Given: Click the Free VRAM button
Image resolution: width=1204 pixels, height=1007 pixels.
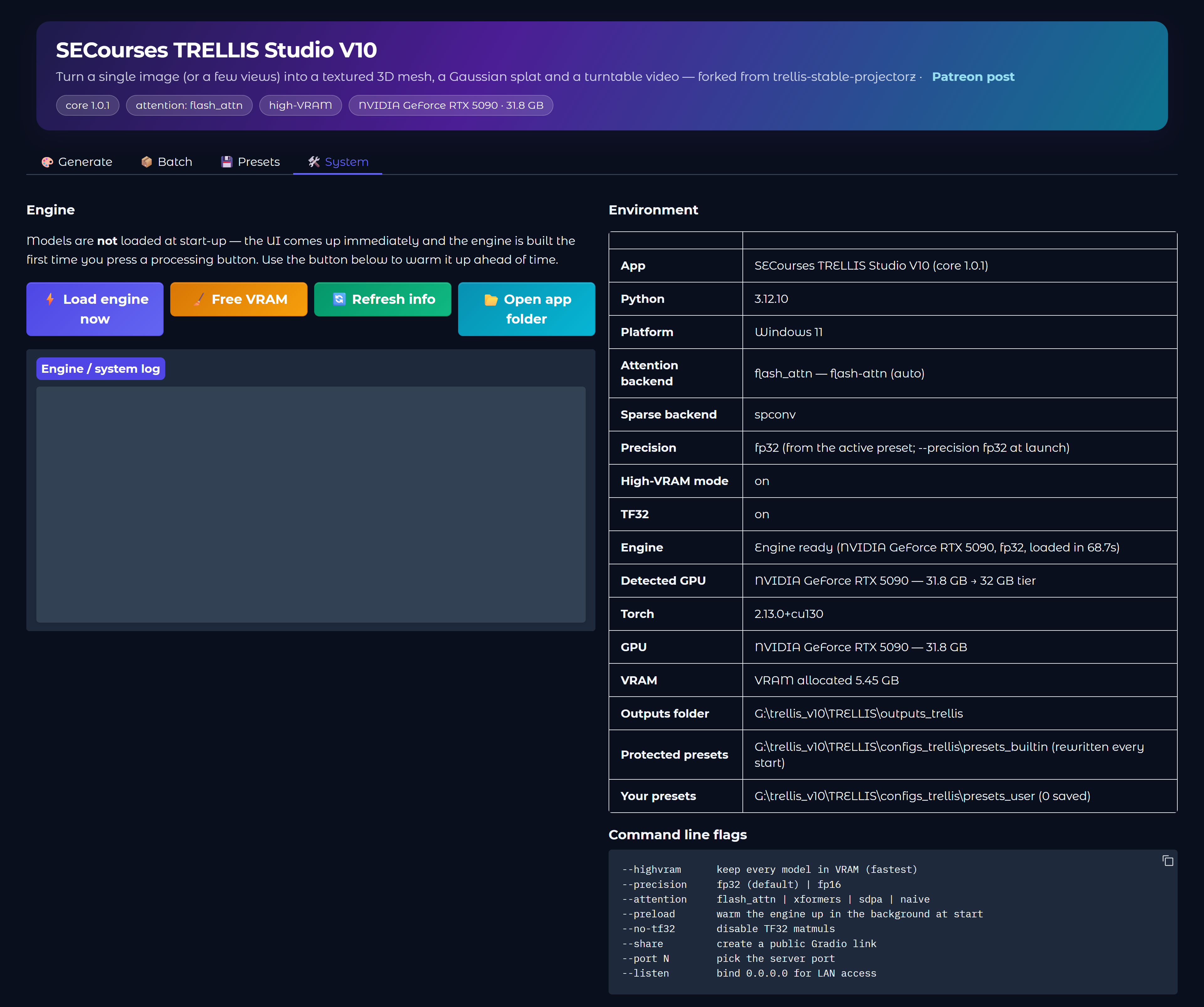Looking at the screenshot, I should coord(239,299).
